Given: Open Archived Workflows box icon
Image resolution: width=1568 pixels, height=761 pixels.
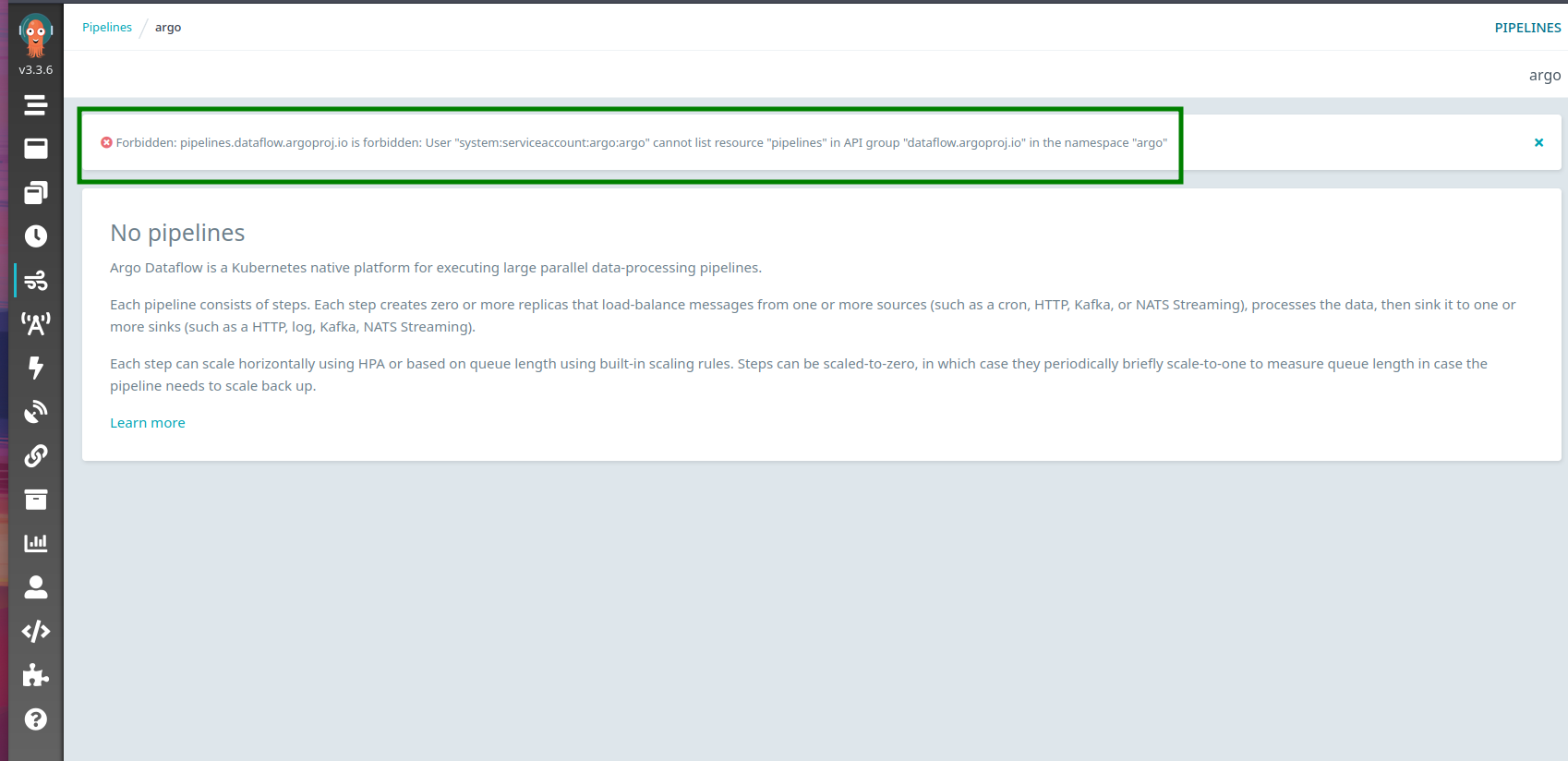Looking at the screenshot, I should pyautogui.click(x=36, y=500).
